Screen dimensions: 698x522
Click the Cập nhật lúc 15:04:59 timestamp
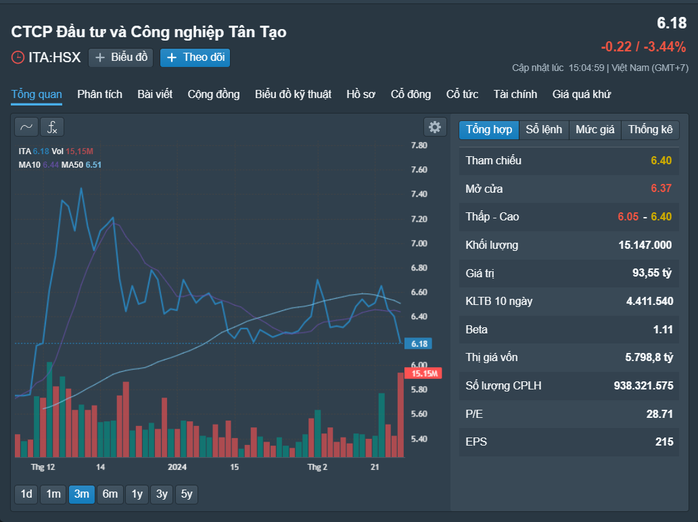(558, 68)
